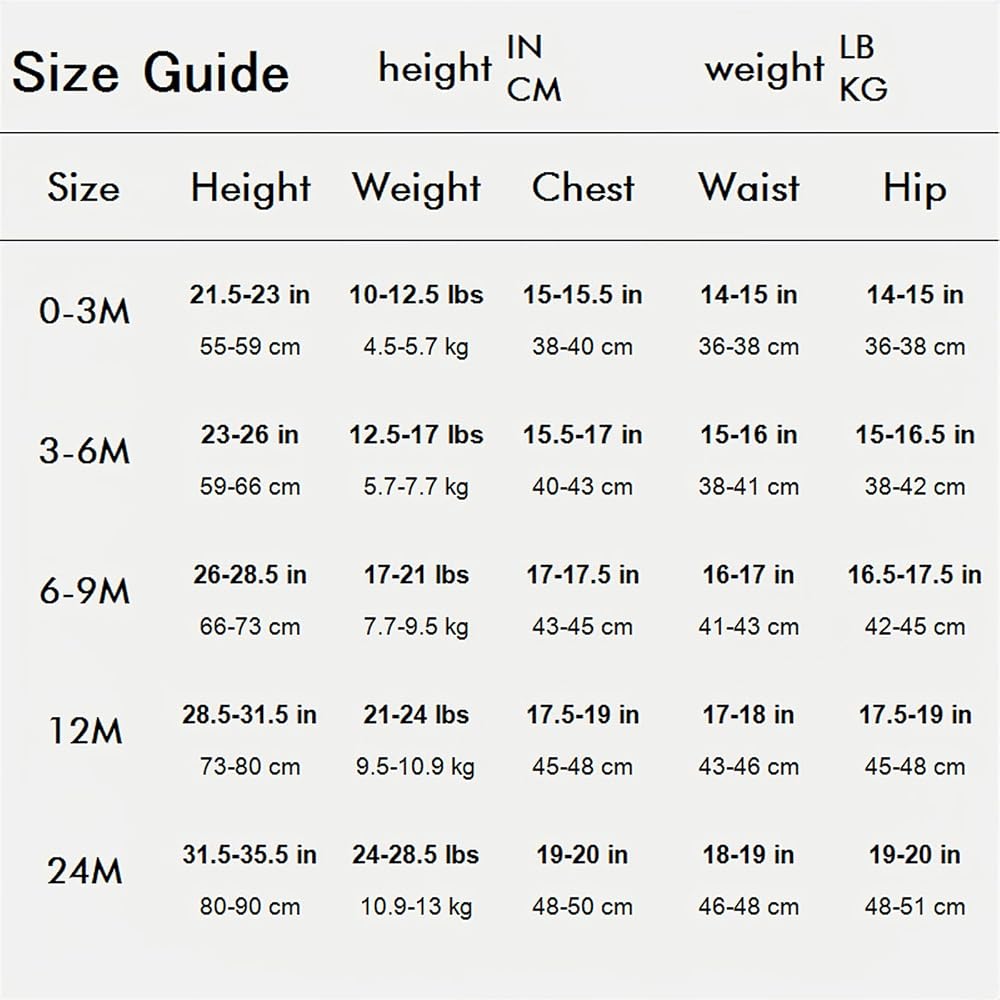
Task: Click the Hip column header
Action: [915, 189]
